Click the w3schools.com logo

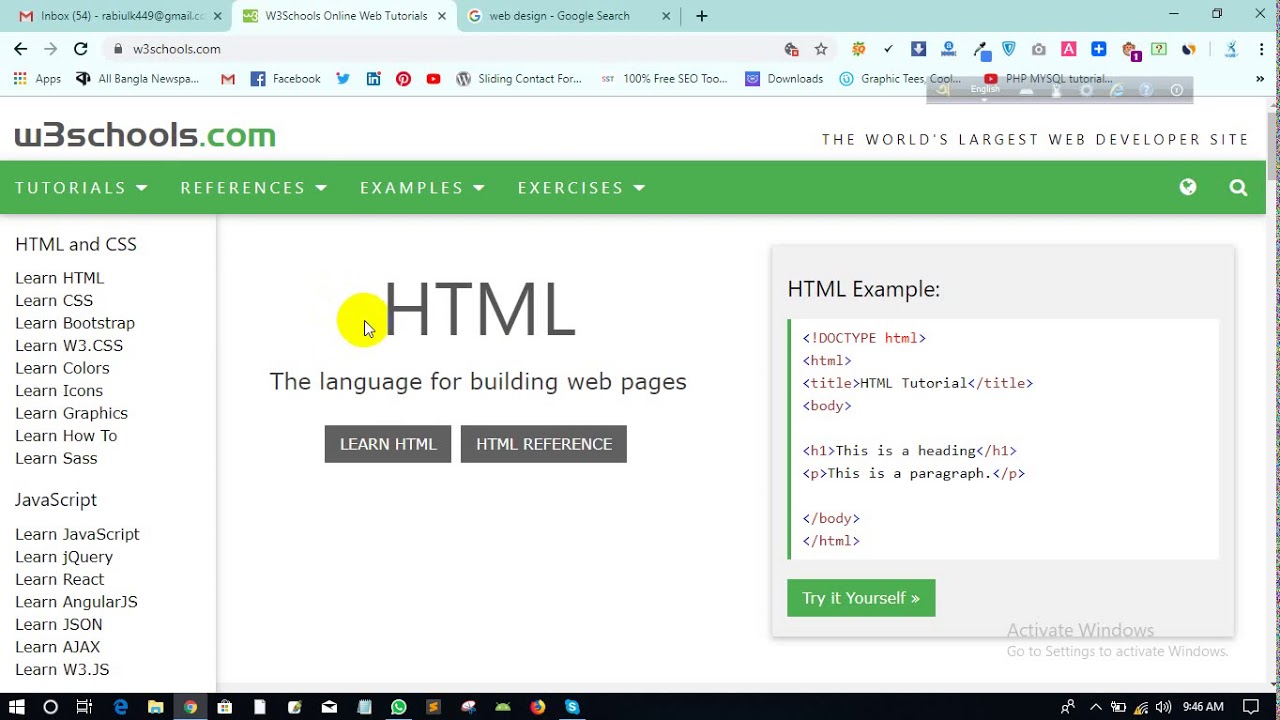tap(145, 135)
